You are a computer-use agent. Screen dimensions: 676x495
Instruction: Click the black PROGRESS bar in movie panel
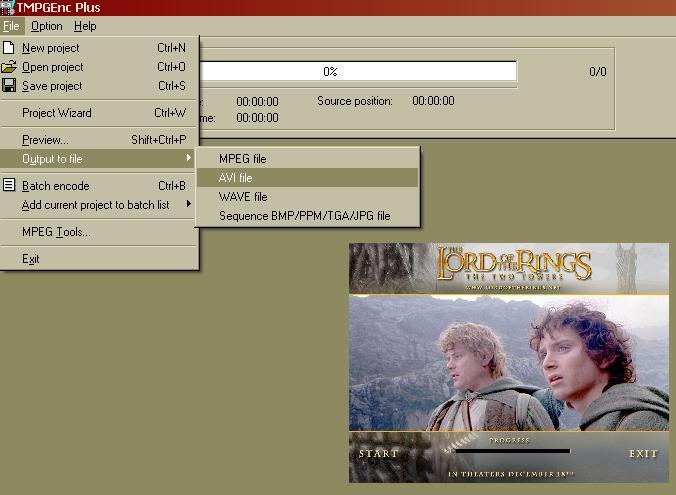[513, 451]
